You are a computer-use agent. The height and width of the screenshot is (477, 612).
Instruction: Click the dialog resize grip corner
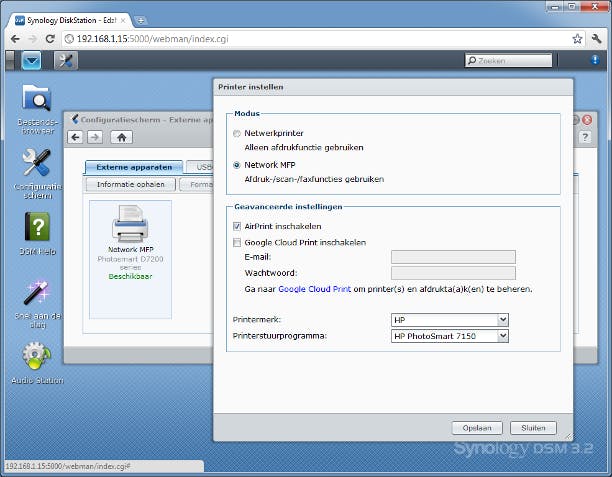click(568, 436)
